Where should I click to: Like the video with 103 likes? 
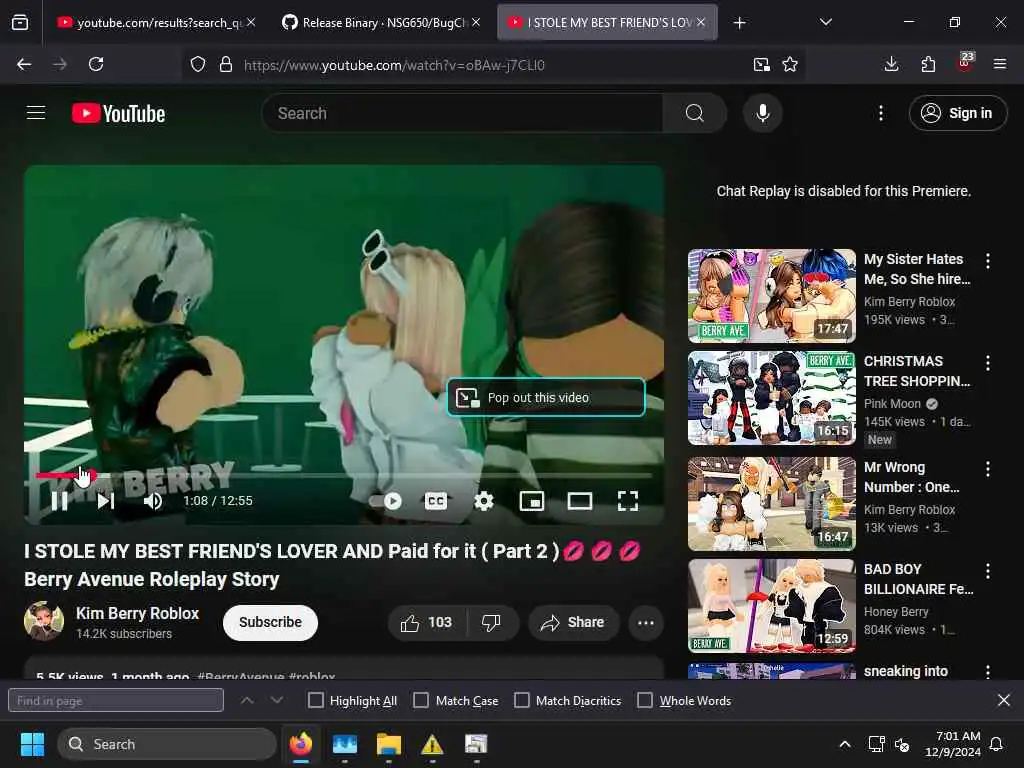tap(427, 622)
